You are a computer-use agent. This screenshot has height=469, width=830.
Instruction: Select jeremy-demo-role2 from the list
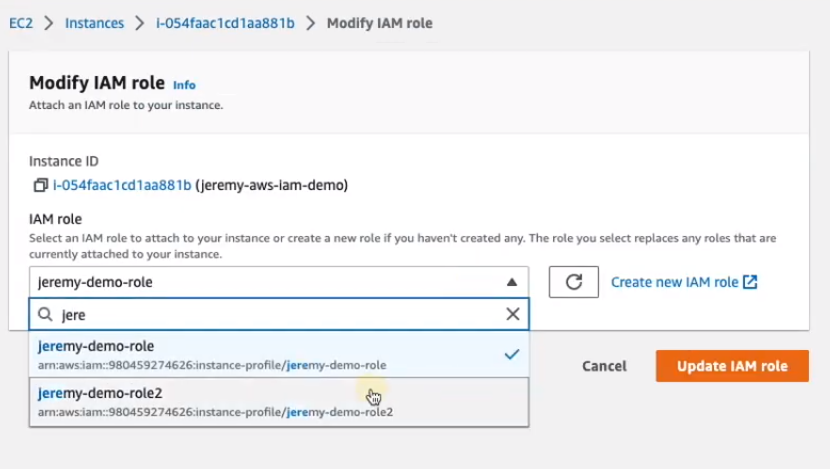pos(279,402)
